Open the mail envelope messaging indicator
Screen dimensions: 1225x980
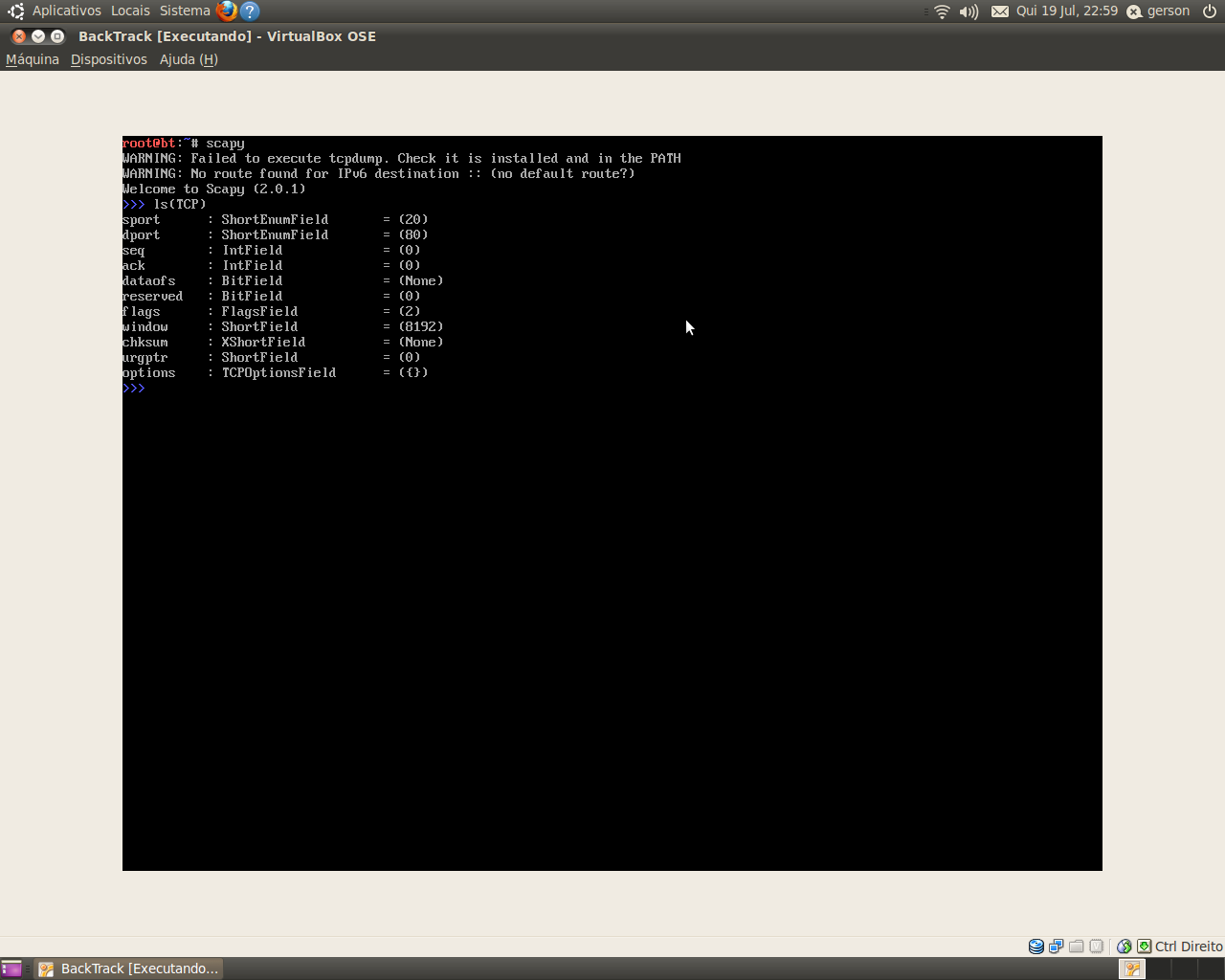(999, 11)
